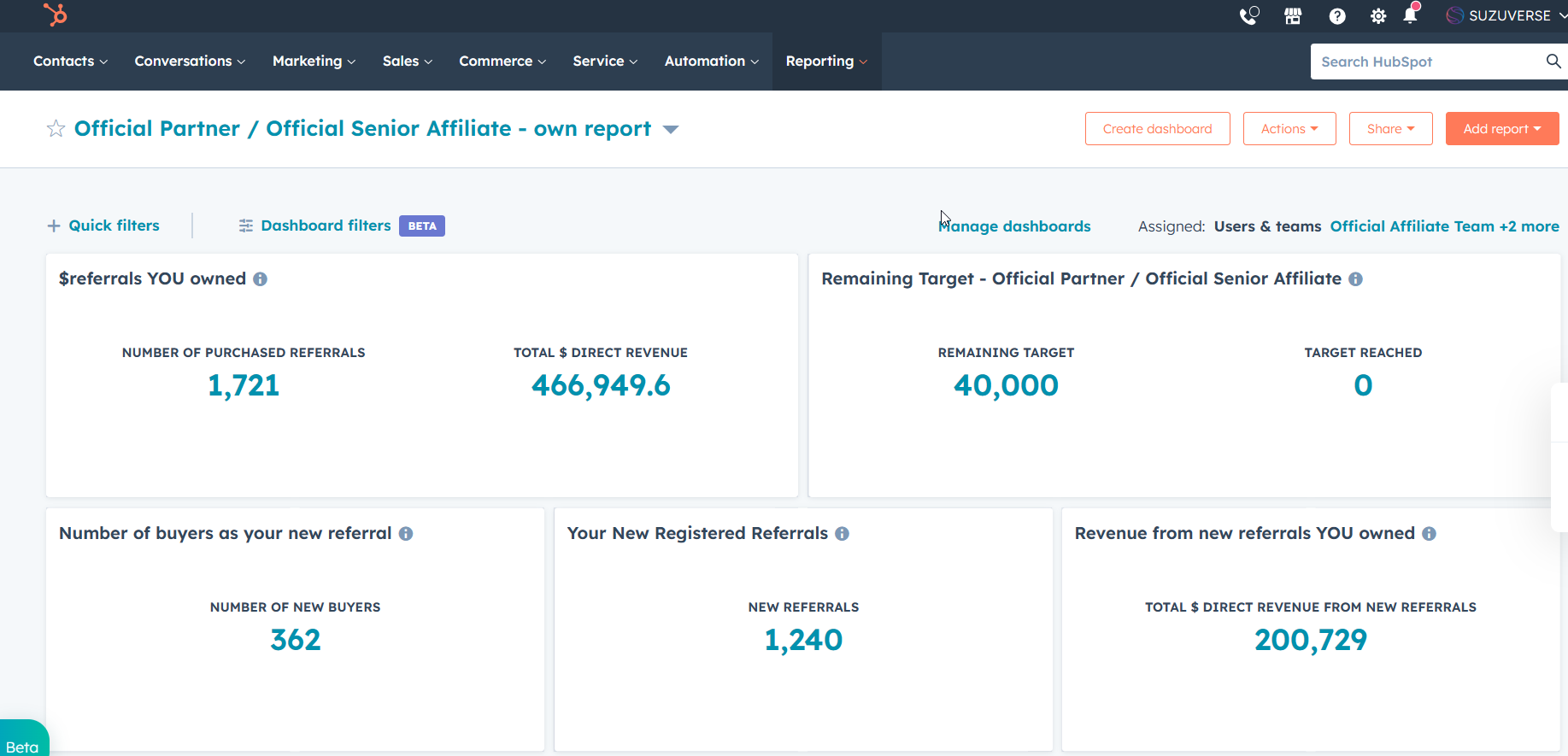Open the Help question mark icon
Image resolution: width=1568 pixels, height=756 pixels.
coord(1337,16)
